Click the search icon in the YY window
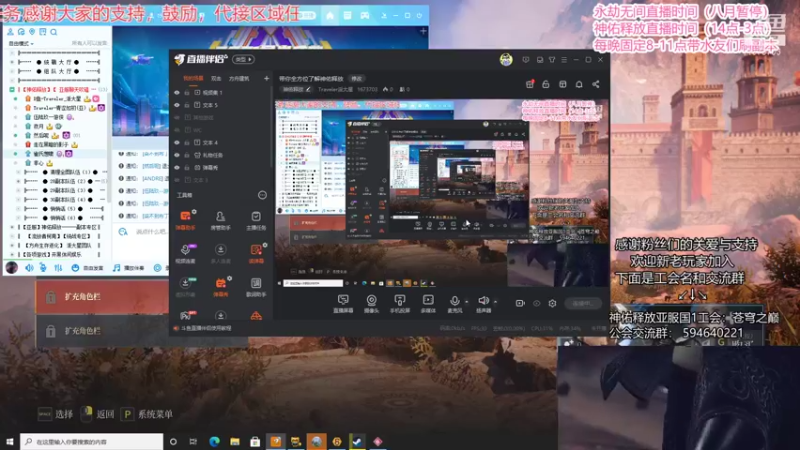Image resolution: width=800 pixels, height=450 pixels. [54, 32]
